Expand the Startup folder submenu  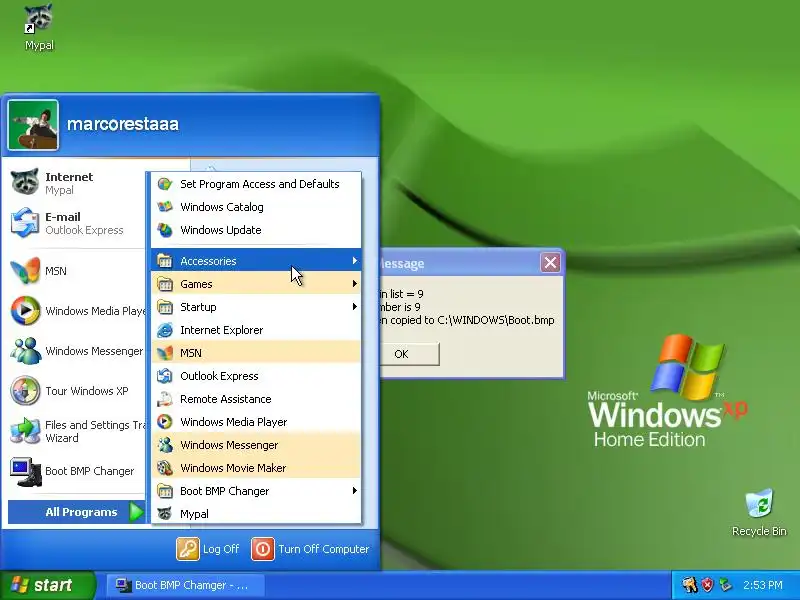coord(256,307)
